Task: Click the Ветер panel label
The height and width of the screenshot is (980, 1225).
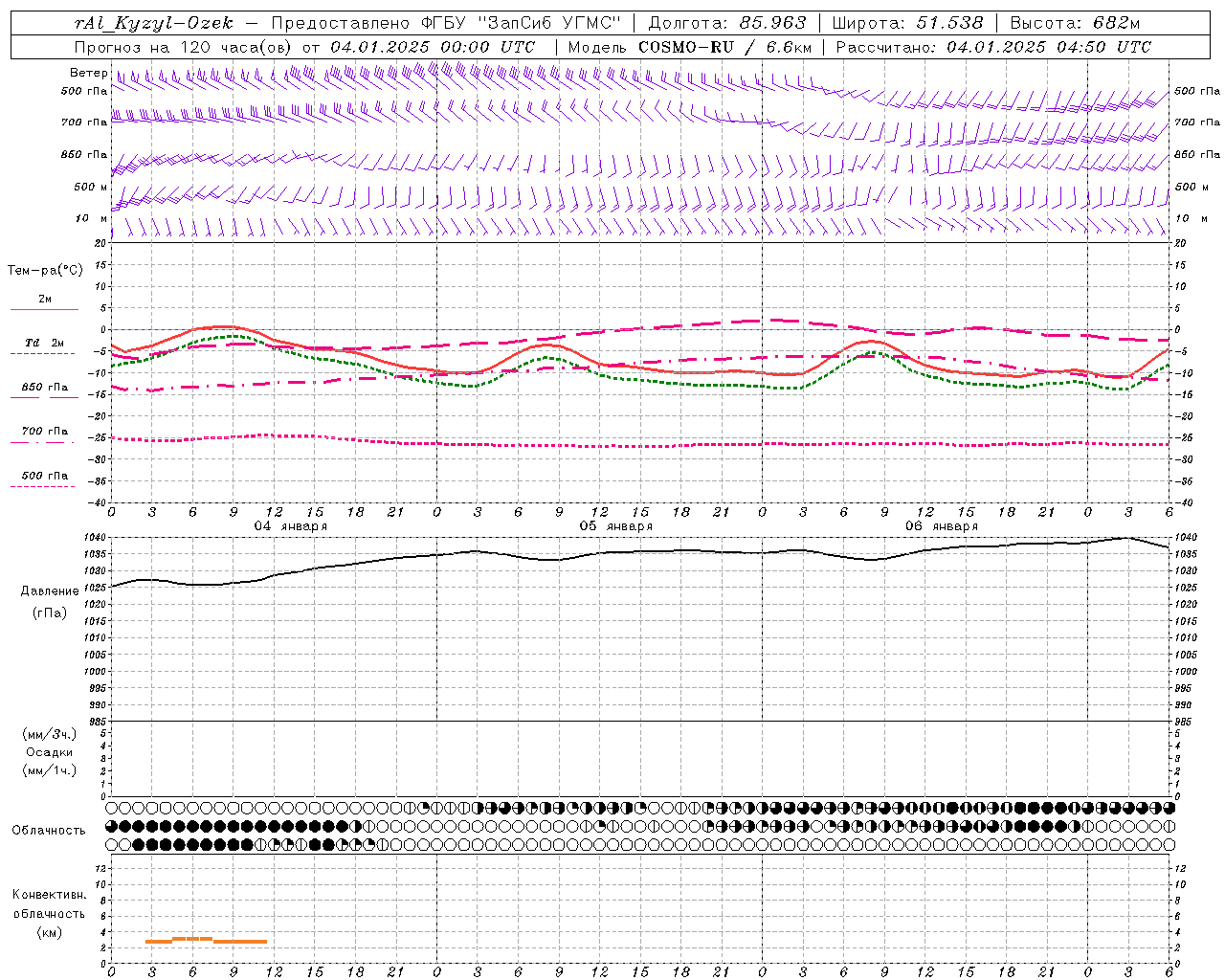Action: (89, 73)
